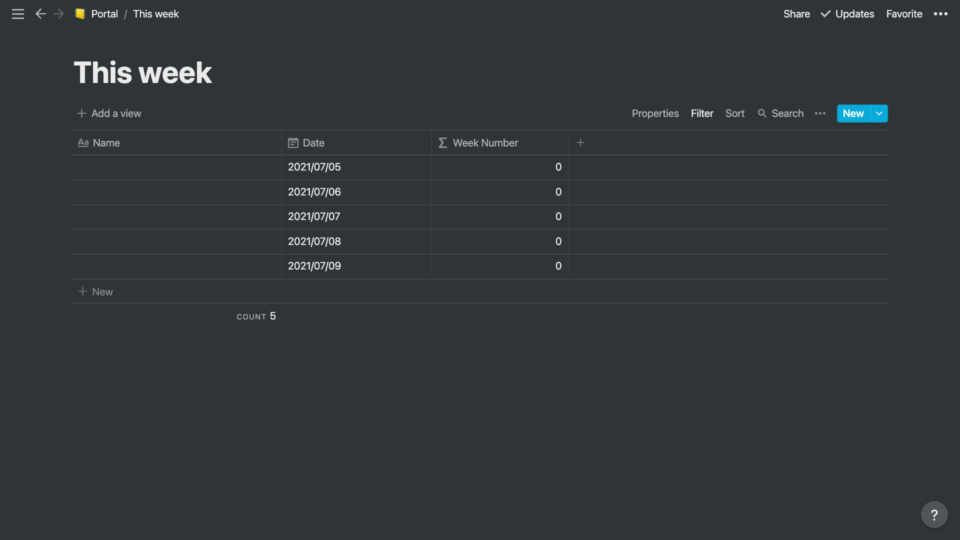Open the sidebar hamburger menu
This screenshot has width=960, height=540.
[x=18, y=13]
